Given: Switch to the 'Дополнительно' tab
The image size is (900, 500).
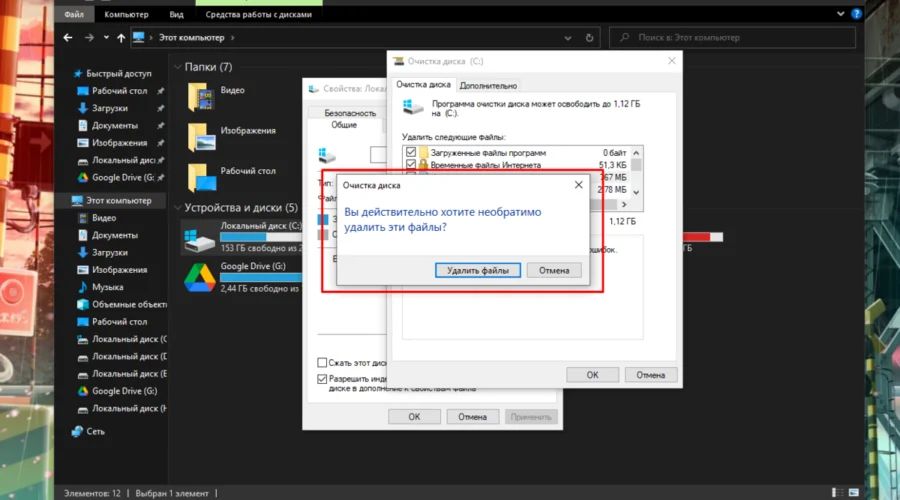Looking at the screenshot, I should point(488,86).
